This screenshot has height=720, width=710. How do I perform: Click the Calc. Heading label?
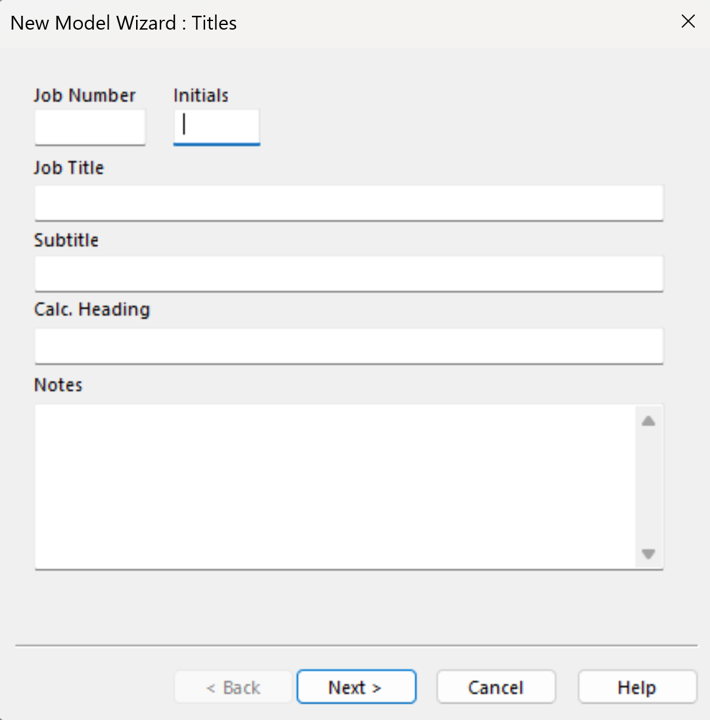(x=92, y=310)
